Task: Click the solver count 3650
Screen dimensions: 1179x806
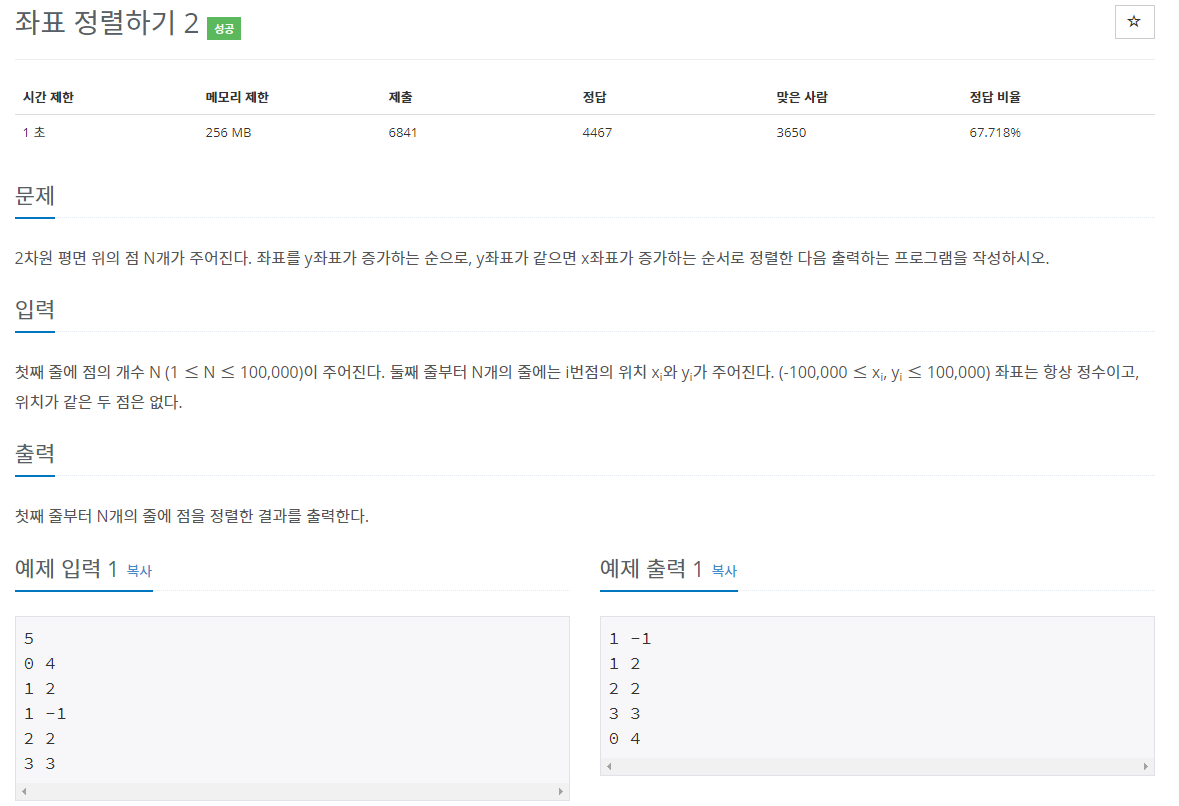Action: point(791,132)
